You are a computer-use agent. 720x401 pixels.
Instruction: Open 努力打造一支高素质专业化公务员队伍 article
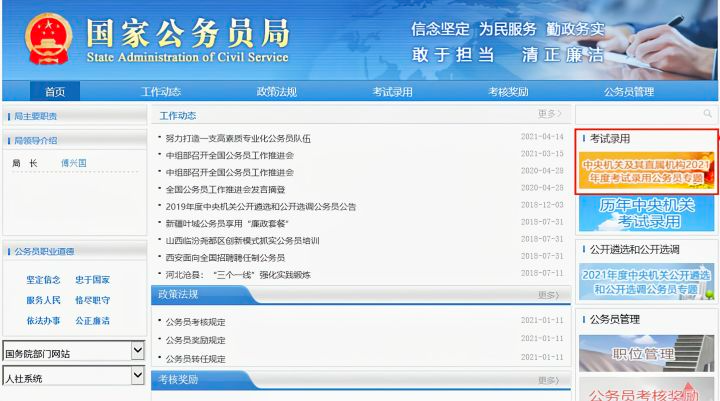[238, 138]
